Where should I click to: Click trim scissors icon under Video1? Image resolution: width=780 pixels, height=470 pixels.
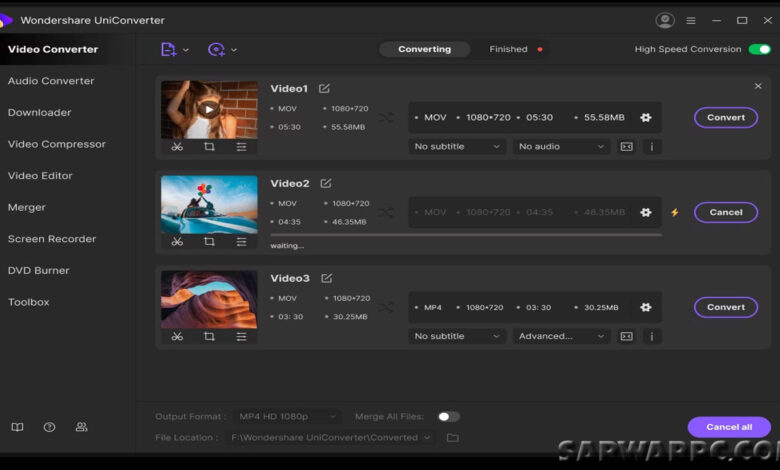177,147
